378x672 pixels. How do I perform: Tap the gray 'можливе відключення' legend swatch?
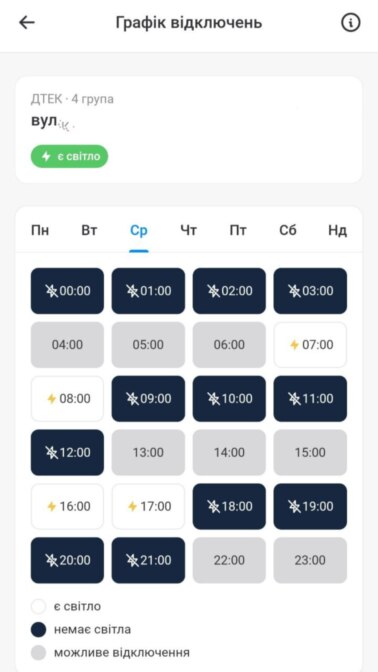pos(39,653)
